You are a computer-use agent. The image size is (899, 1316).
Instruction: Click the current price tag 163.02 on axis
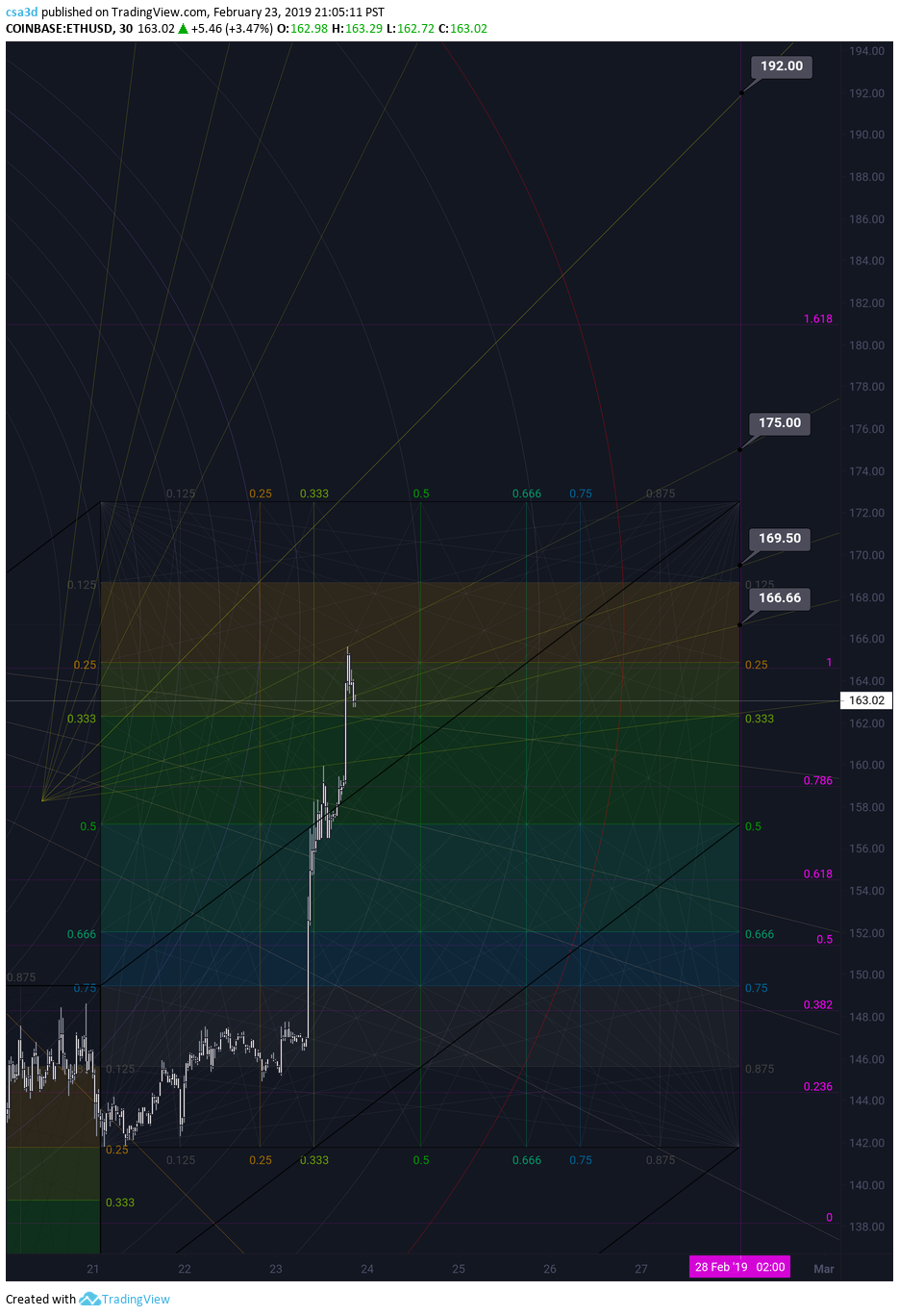click(x=866, y=700)
